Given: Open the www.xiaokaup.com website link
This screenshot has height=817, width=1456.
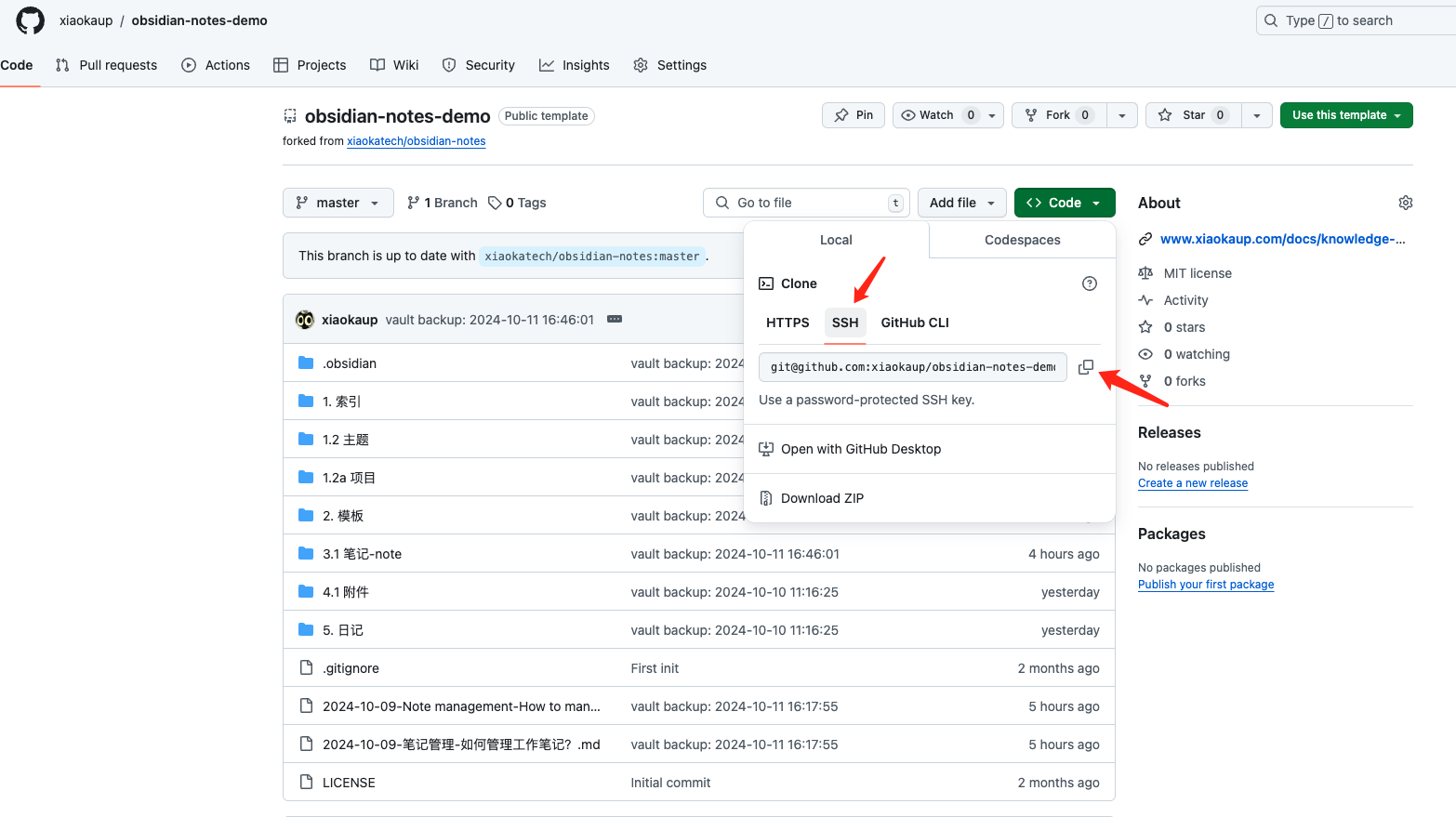Looking at the screenshot, I should click(1282, 239).
